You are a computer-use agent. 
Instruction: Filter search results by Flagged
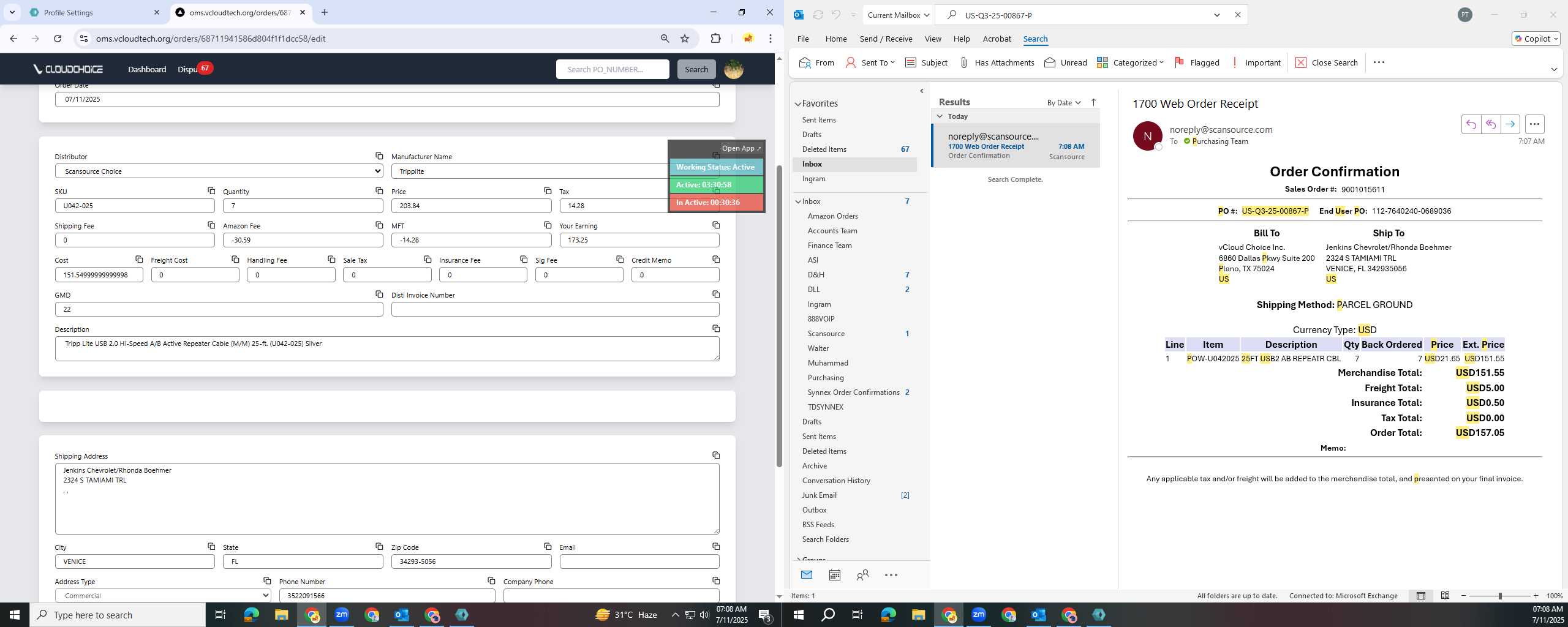(x=1196, y=62)
